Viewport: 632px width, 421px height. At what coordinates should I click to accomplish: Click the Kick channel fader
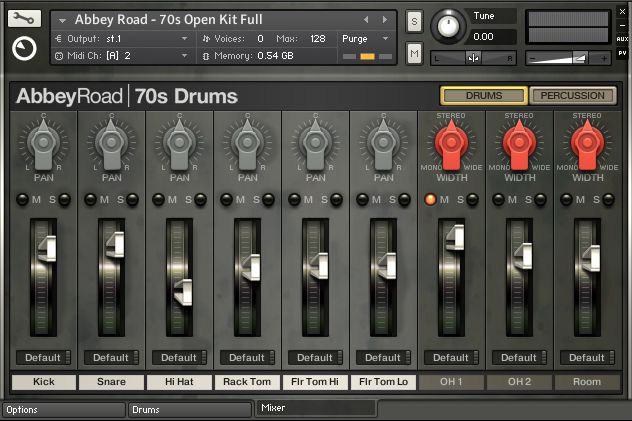tap(48, 249)
